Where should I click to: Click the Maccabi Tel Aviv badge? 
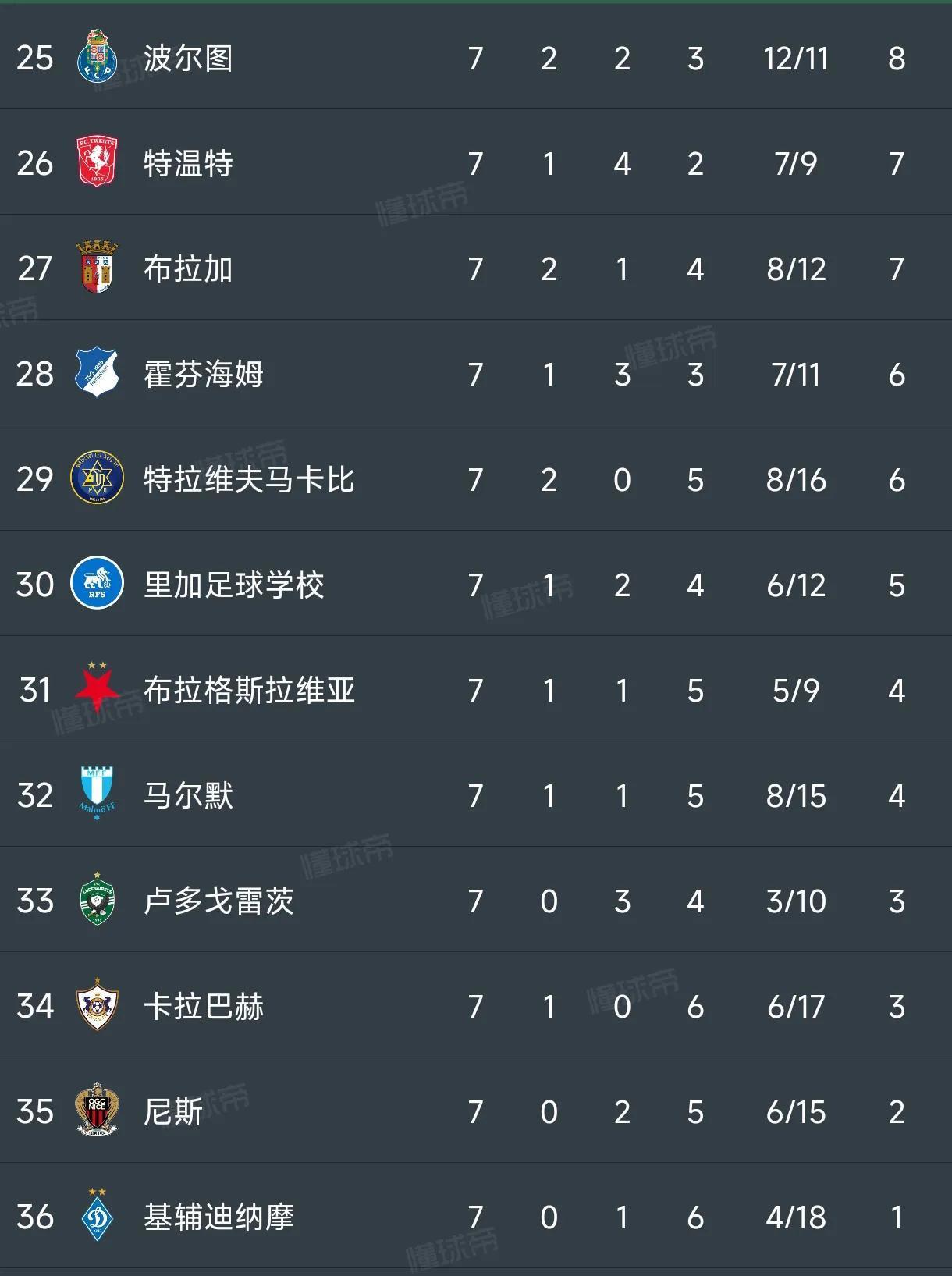click(97, 478)
